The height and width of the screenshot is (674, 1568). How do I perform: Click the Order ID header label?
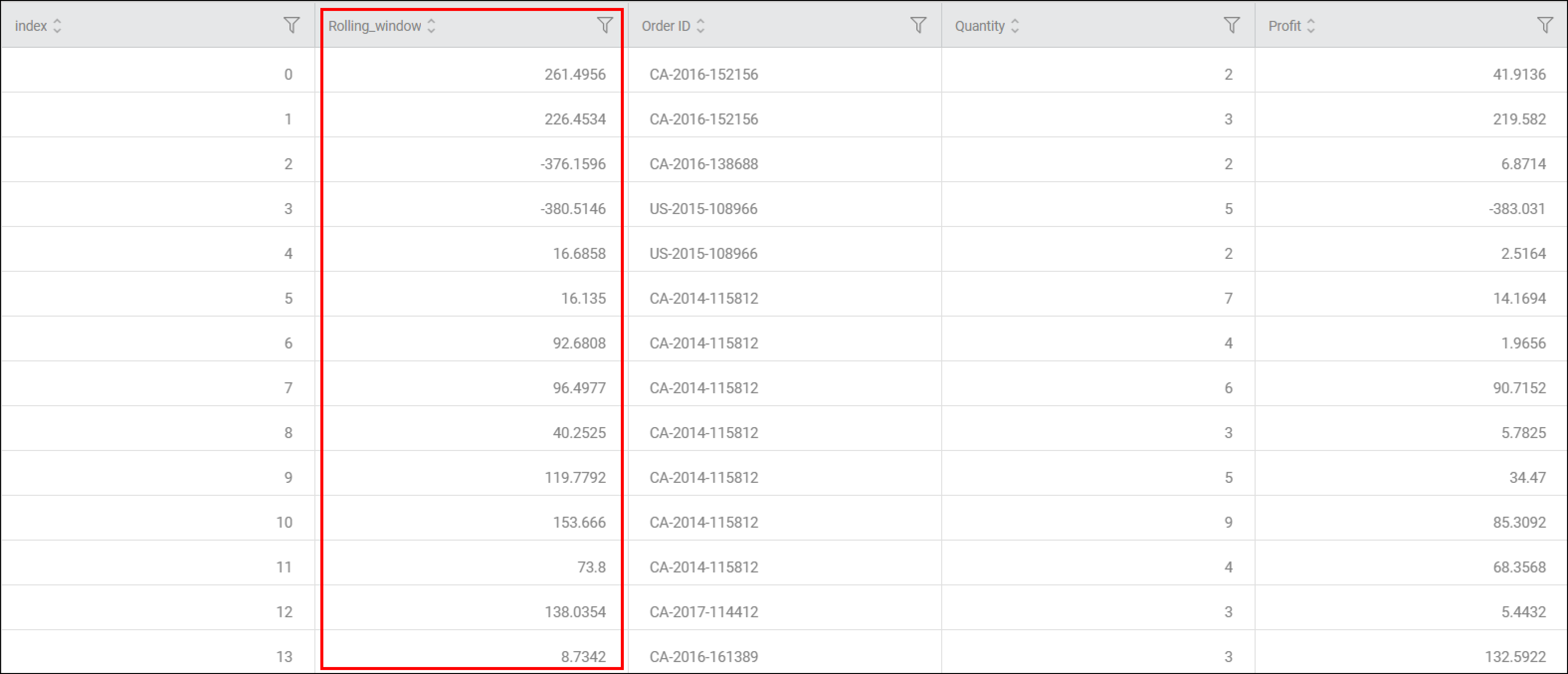pyautogui.click(x=665, y=25)
